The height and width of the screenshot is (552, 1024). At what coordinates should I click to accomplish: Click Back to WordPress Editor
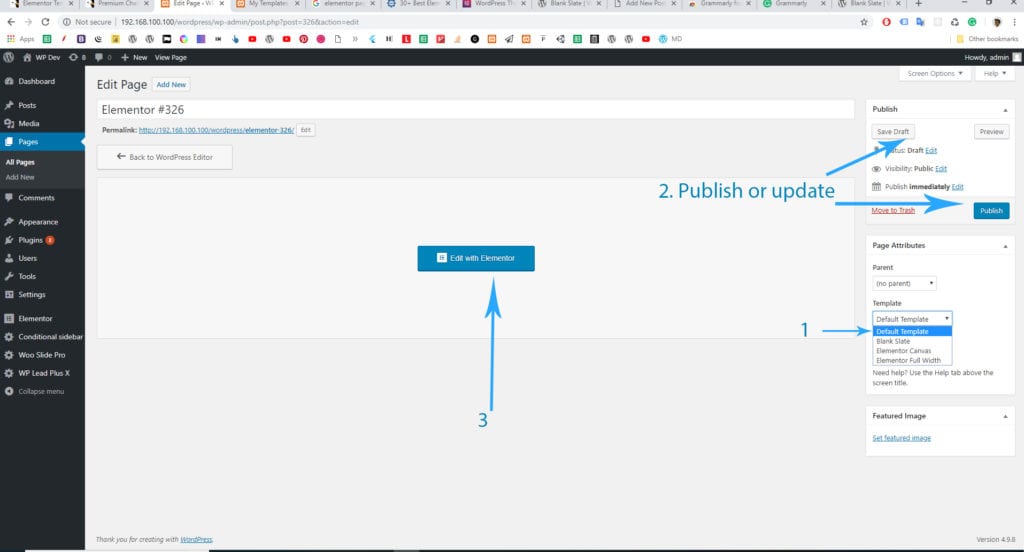pos(165,157)
